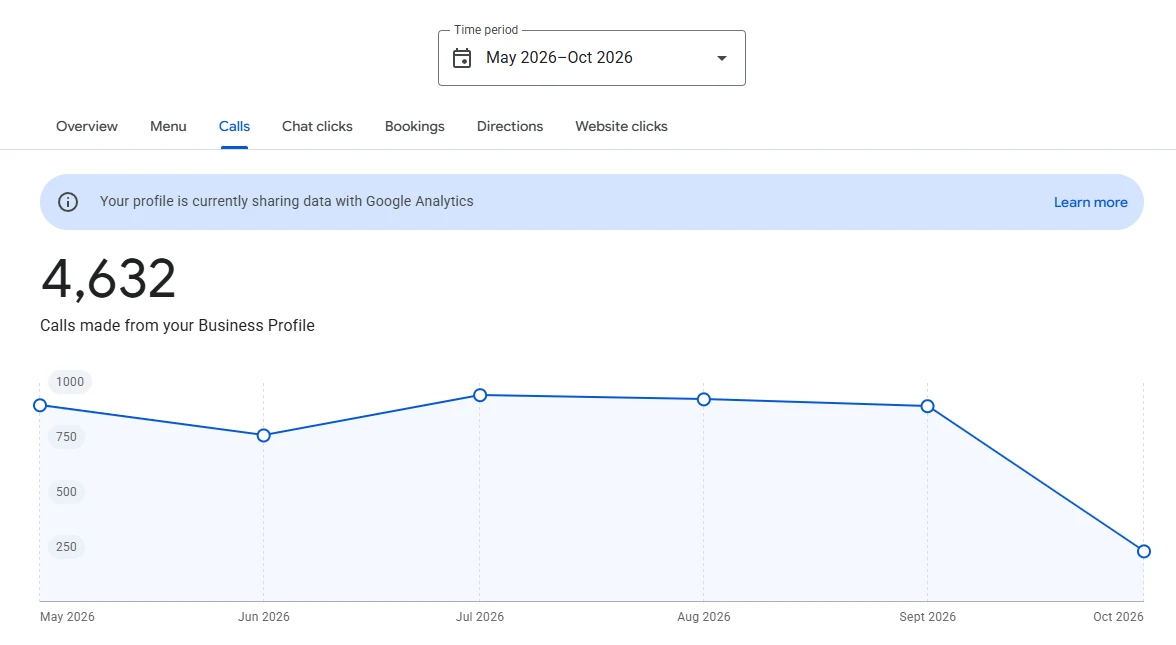Click the Jul 2026 x-axis label
The image size is (1176, 645).
pyautogui.click(x=480, y=616)
